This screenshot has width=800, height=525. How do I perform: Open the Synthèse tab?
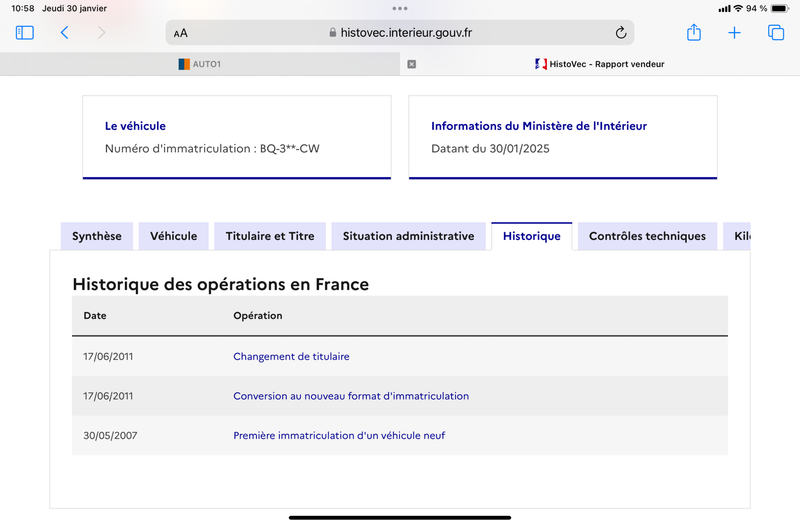point(97,236)
